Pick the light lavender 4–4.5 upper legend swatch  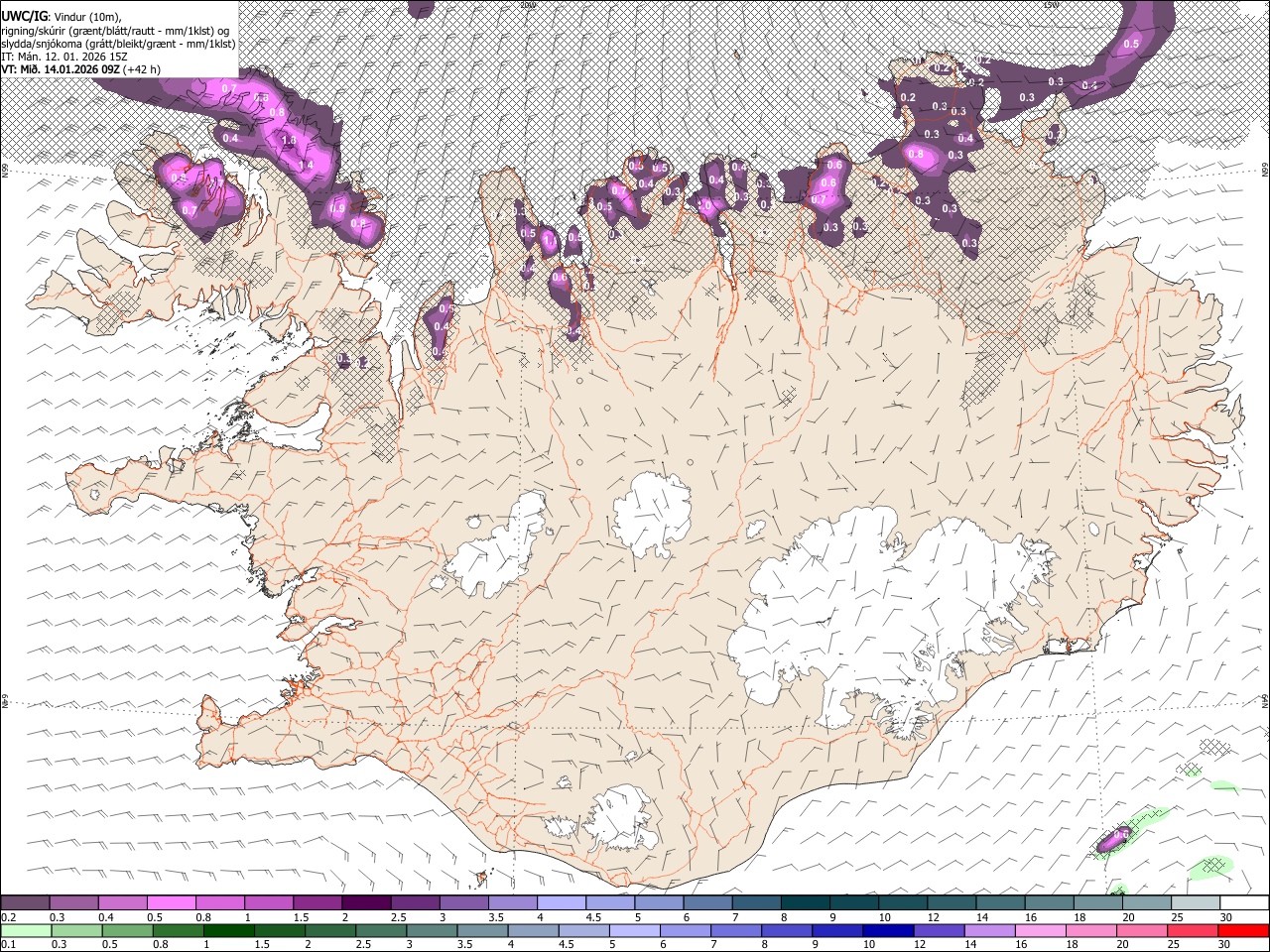pos(562,902)
